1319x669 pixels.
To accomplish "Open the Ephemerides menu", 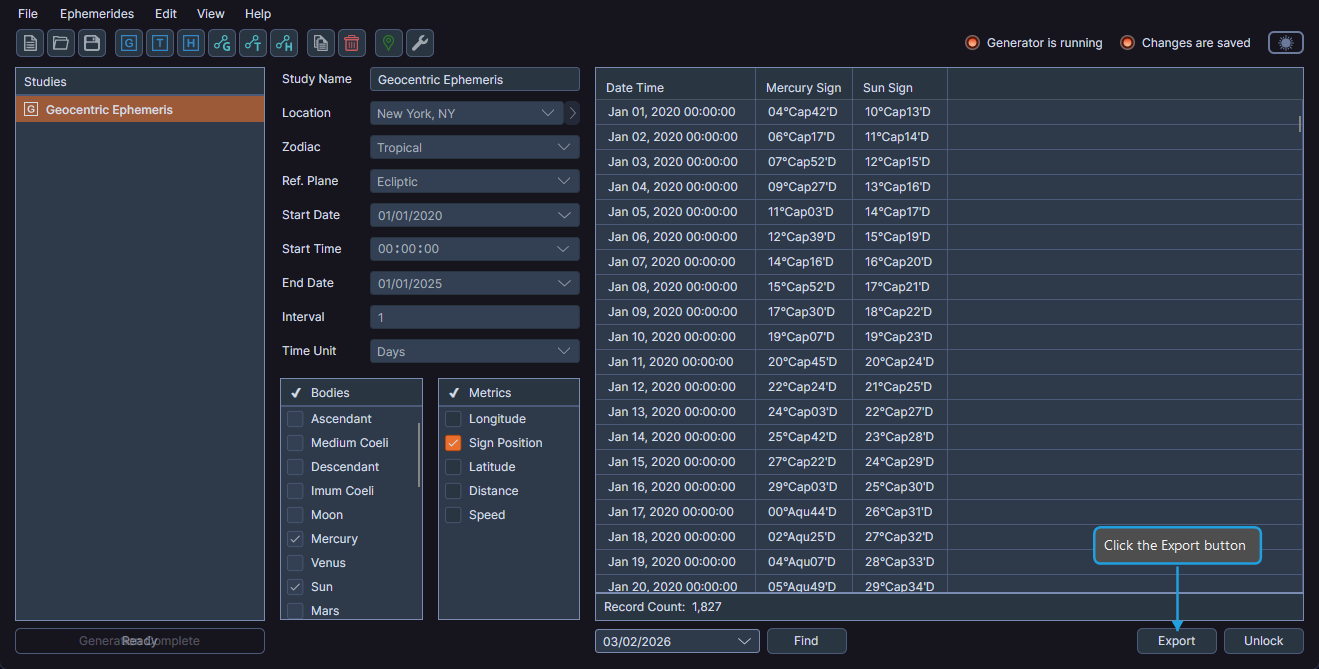I will pyautogui.click(x=96, y=13).
